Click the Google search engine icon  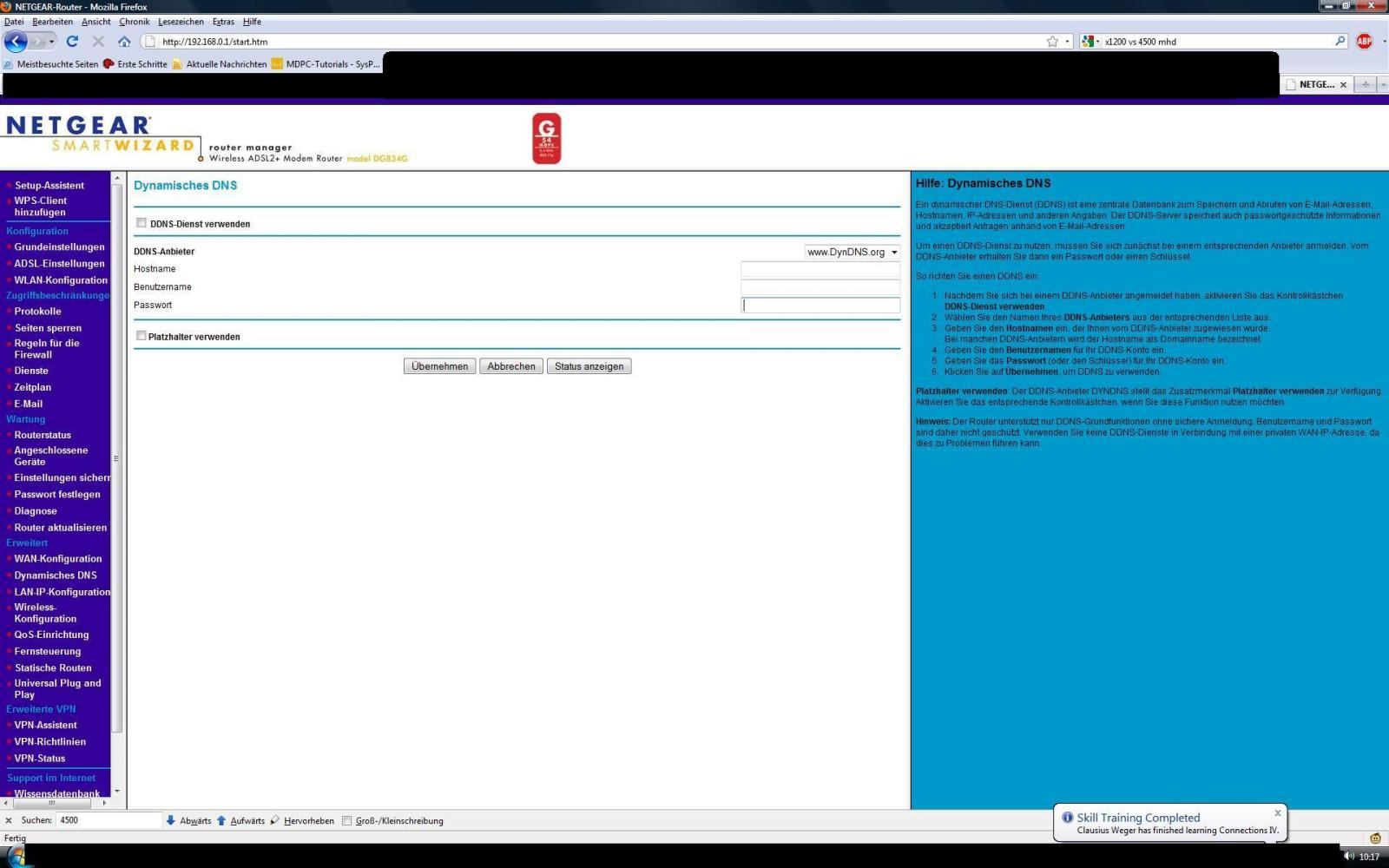pos(1088,41)
